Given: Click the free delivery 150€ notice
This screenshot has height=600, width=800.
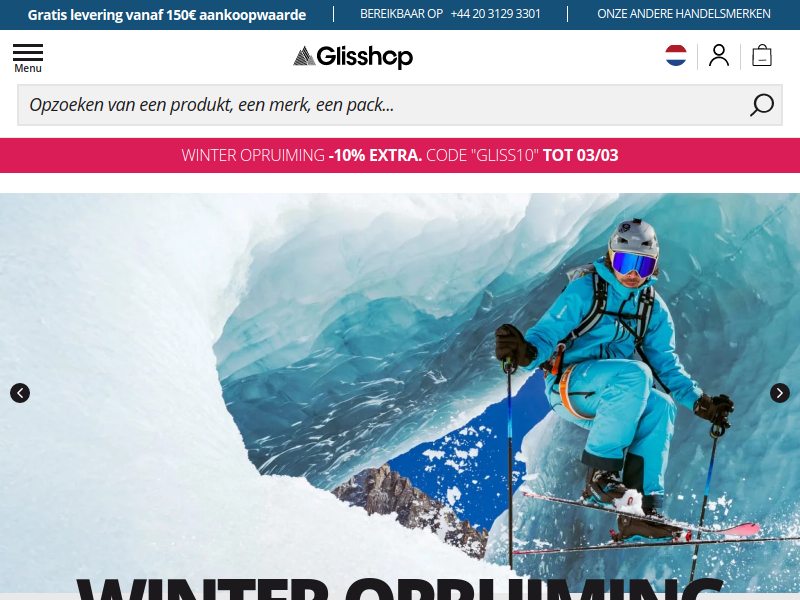Looking at the screenshot, I should (x=167, y=15).
